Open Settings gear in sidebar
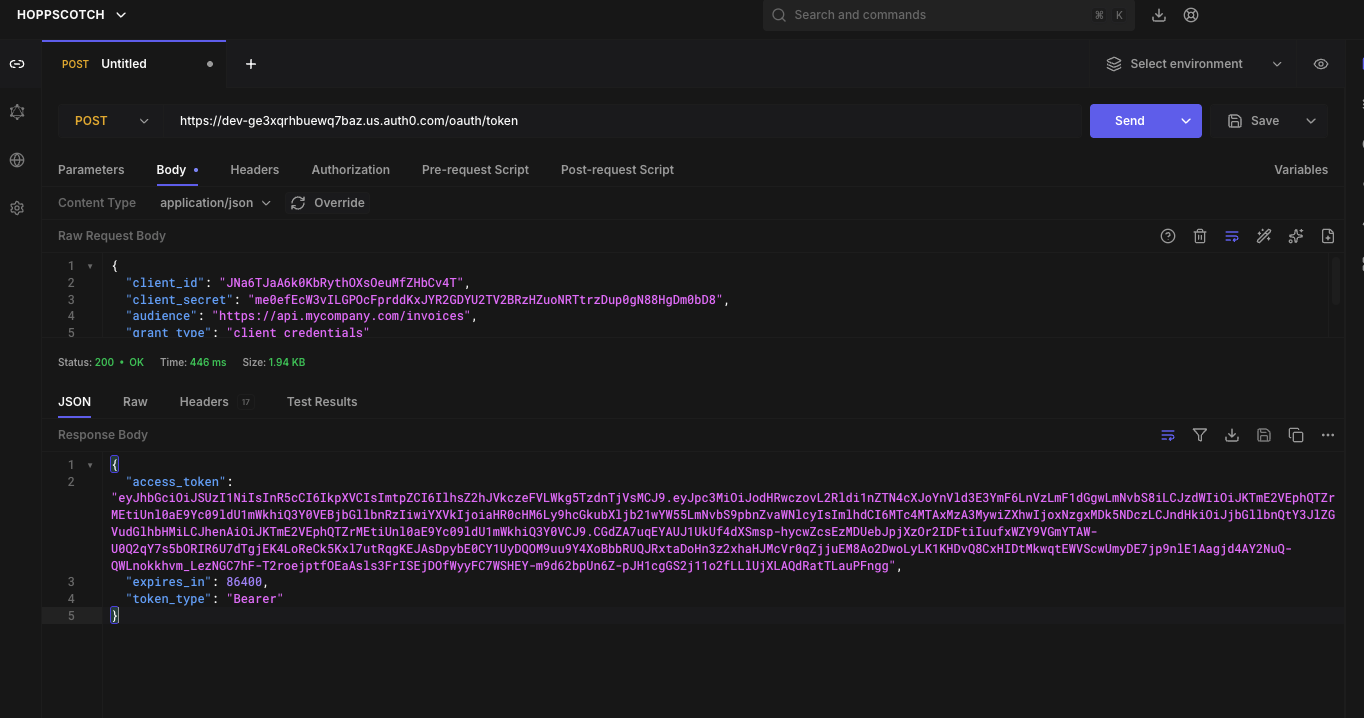This screenshot has height=718, width=1364. tap(17, 208)
